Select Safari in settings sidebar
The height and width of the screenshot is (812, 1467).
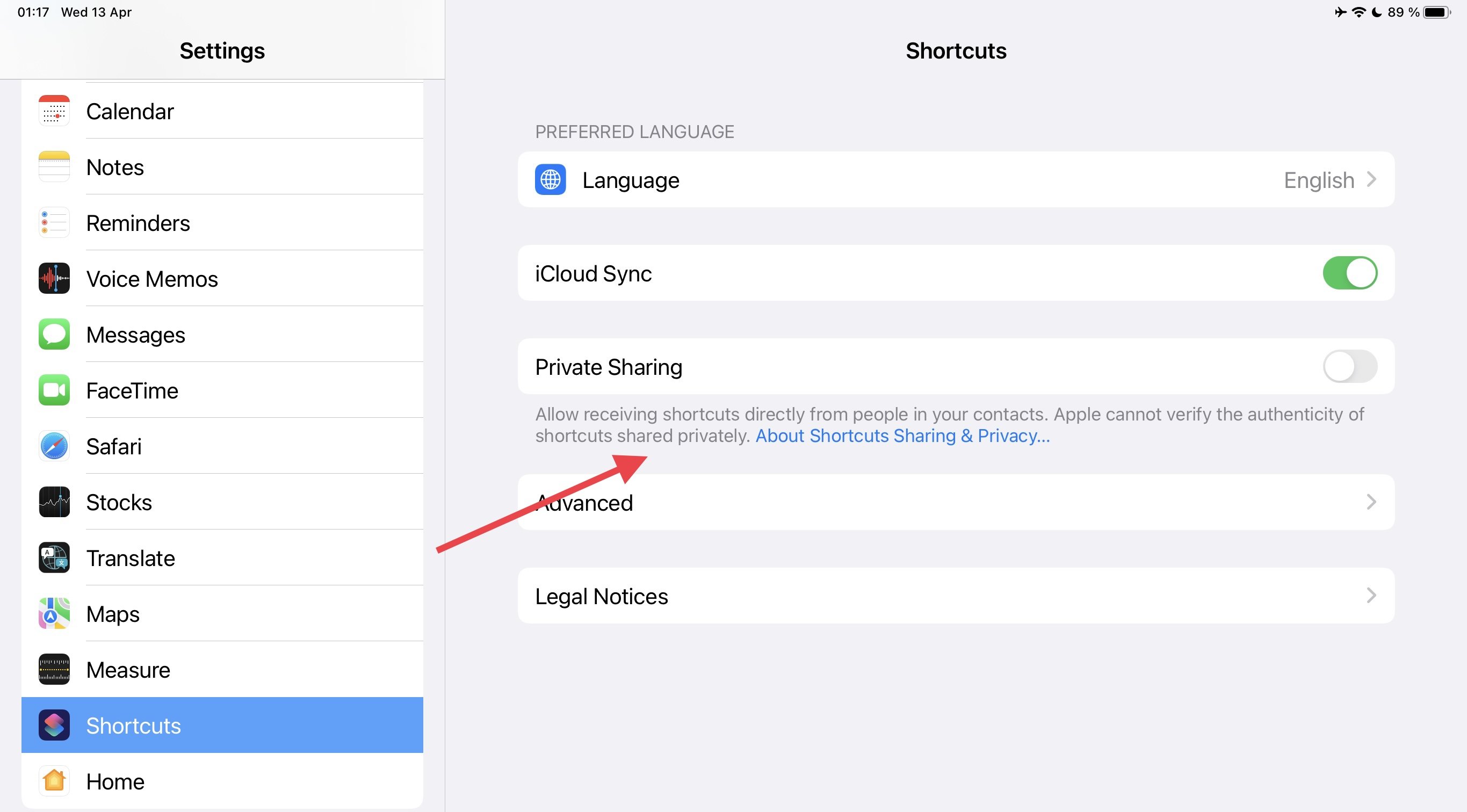[x=222, y=446]
